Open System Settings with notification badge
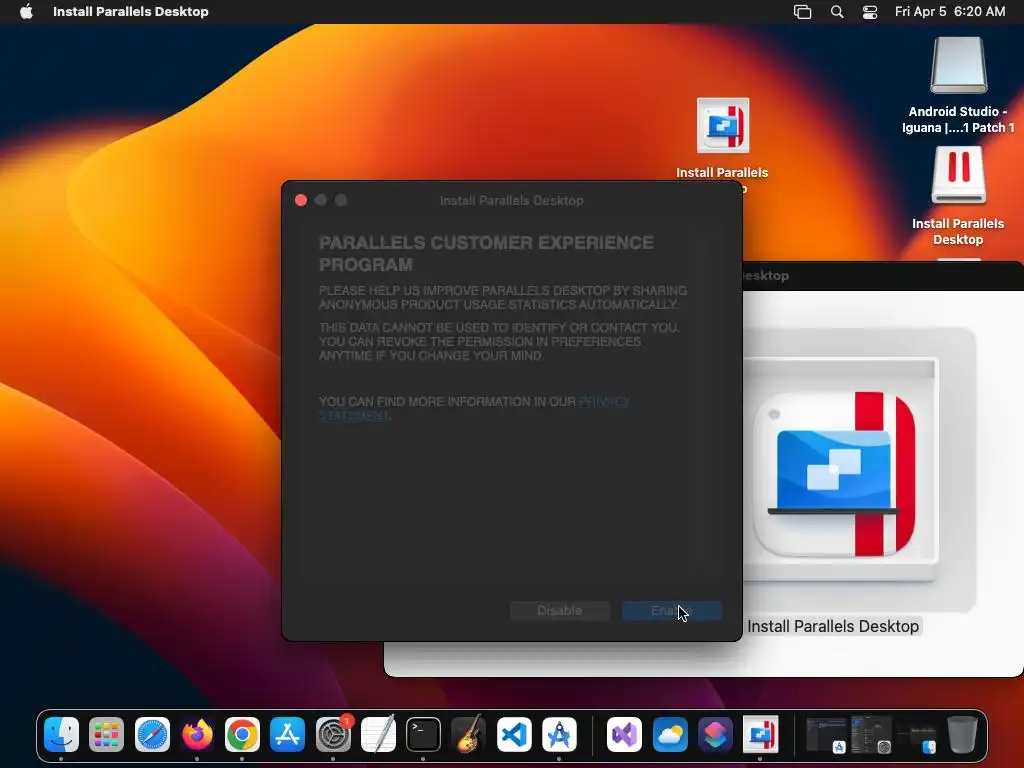 [333, 735]
